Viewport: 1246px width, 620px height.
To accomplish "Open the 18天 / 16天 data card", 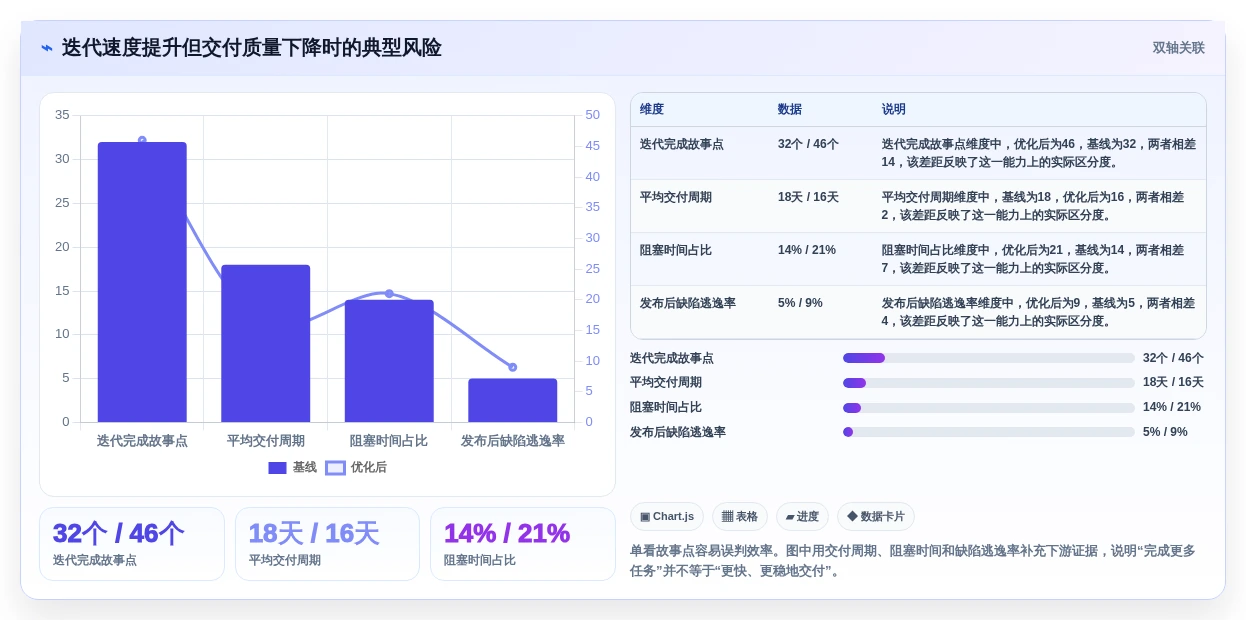I will (x=327, y=544).
